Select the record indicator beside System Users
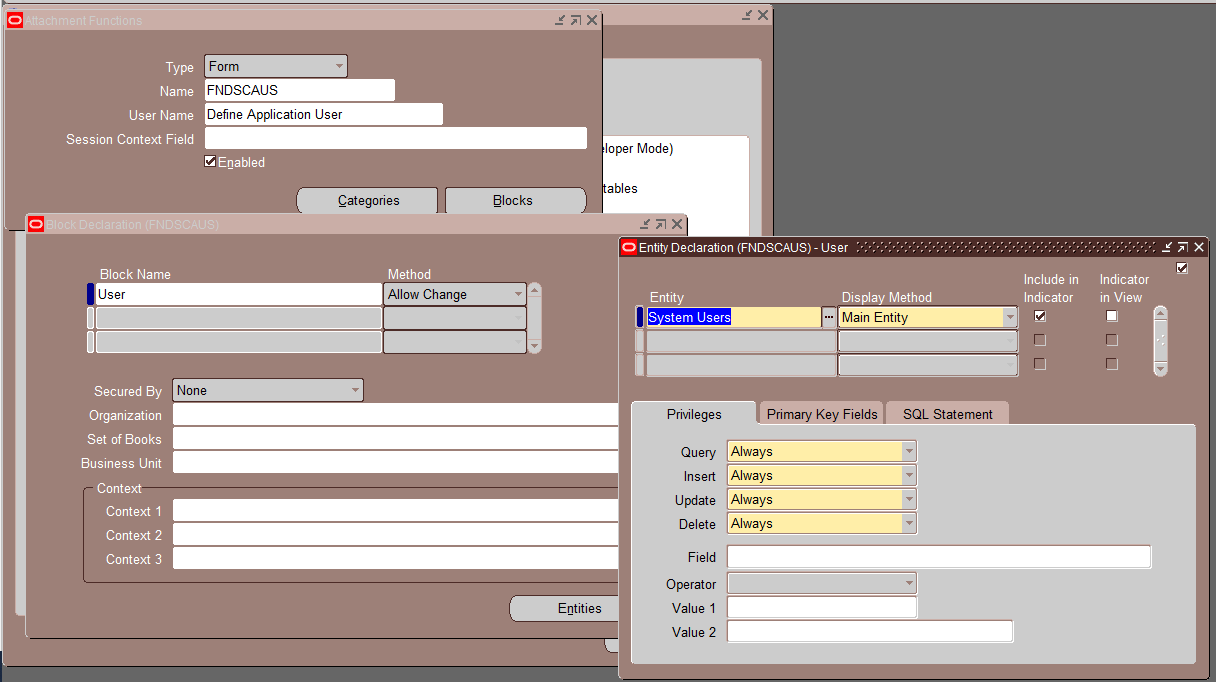This screenshot has width=1216, height=682. (640, 317)
